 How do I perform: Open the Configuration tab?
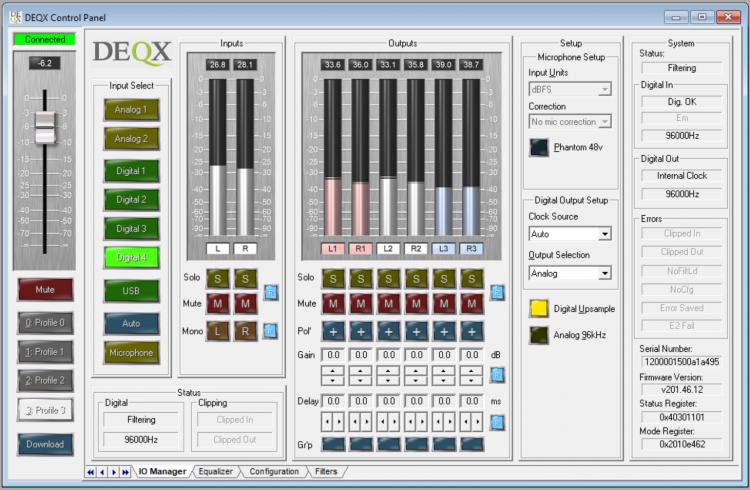[274, 471]
